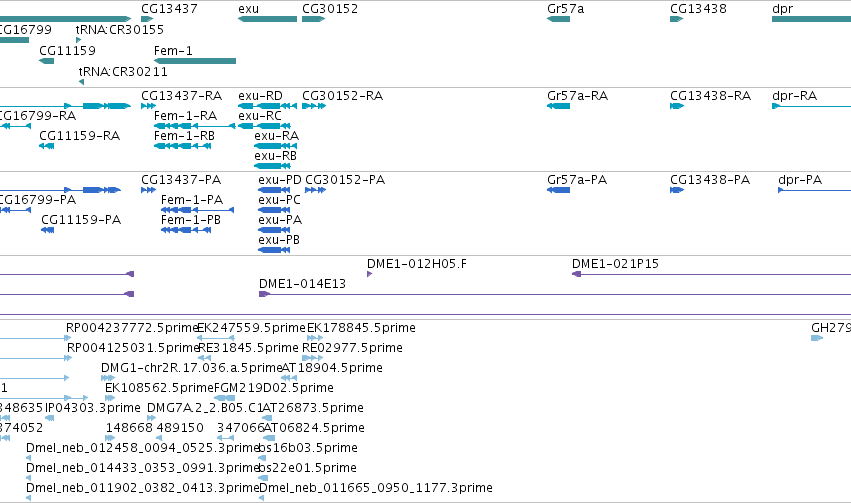Open the Dmel_neb_014433_0353_0991.3prime label
851x503 pixels.
coord(142,468)
